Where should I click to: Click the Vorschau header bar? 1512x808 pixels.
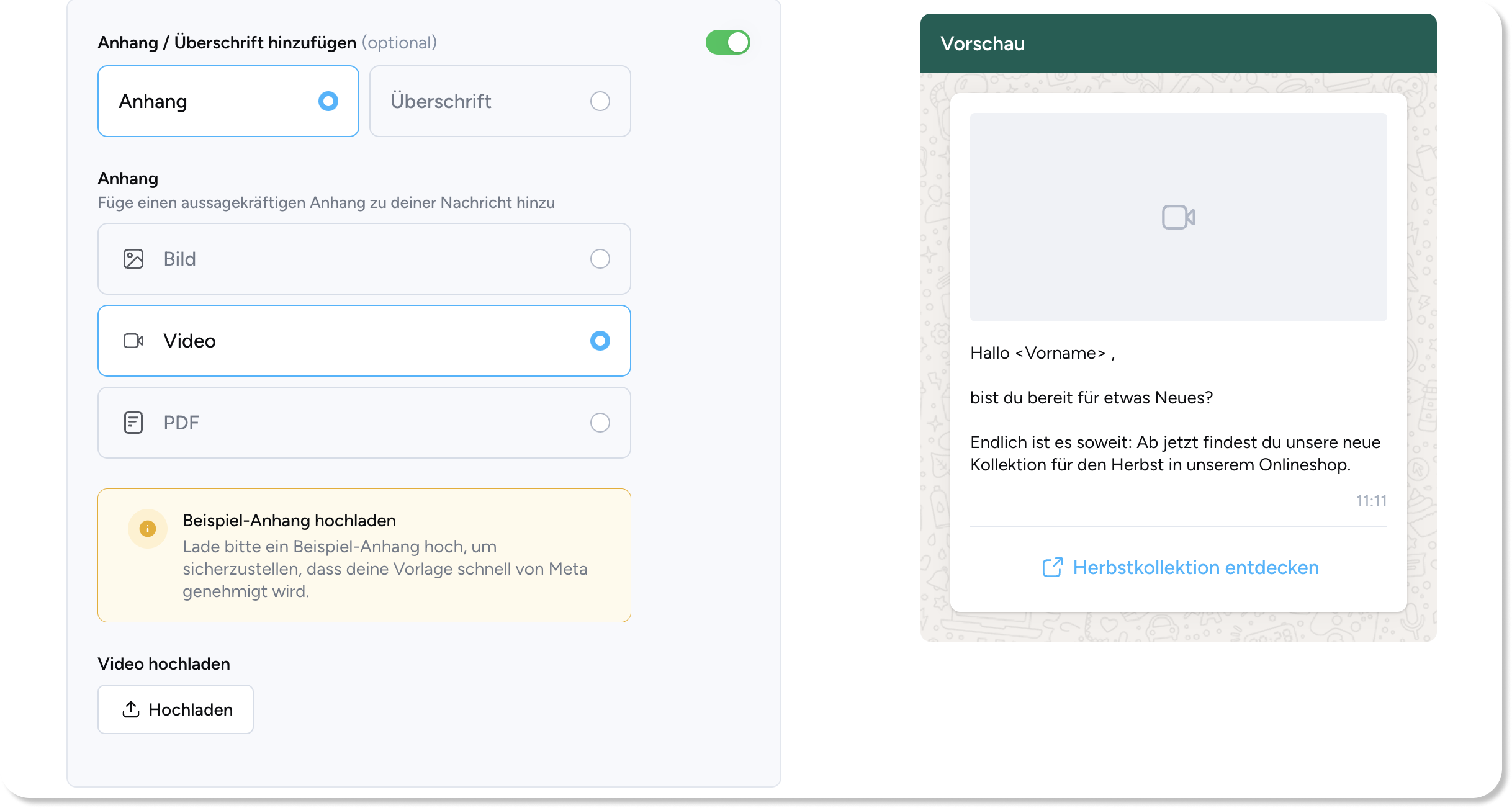click(x=1177, y=42)
